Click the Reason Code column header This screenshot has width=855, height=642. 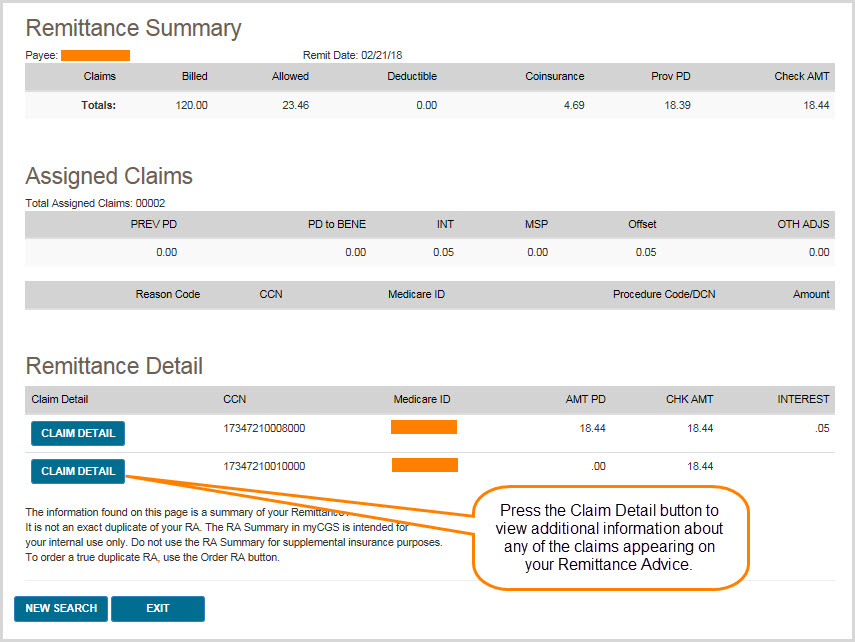[170, 295]
